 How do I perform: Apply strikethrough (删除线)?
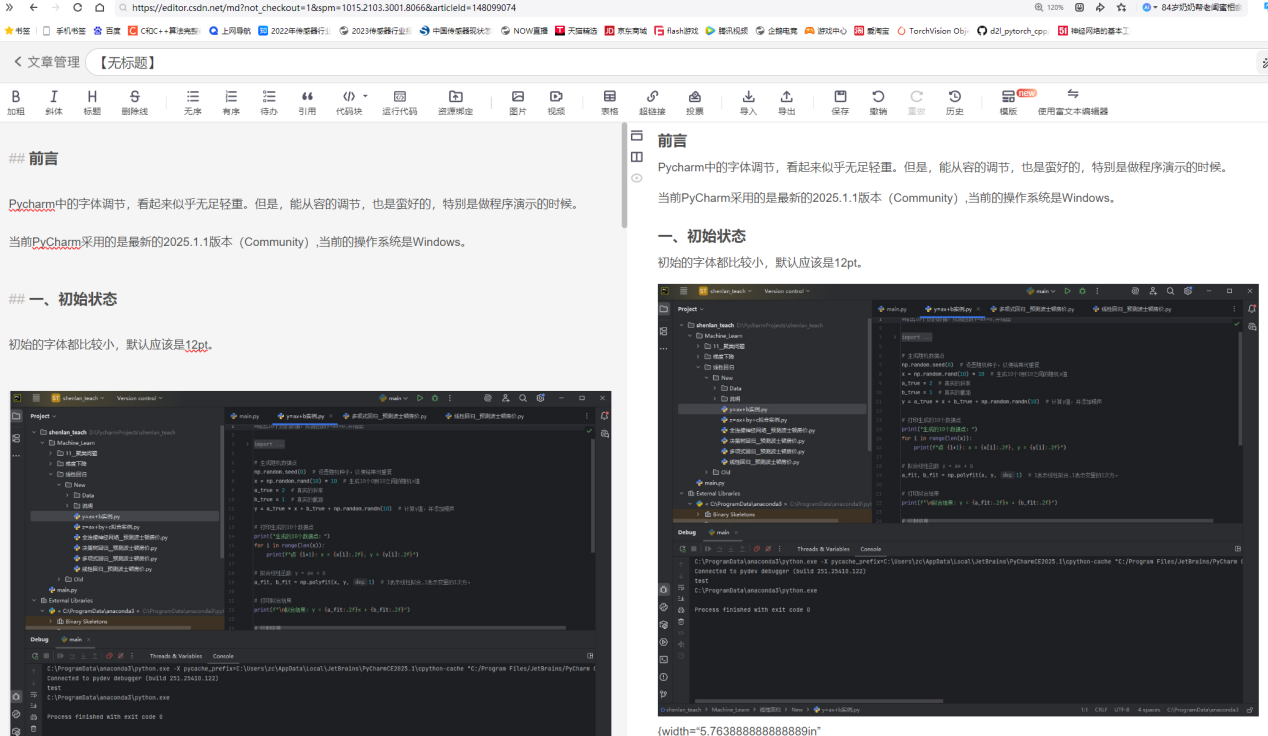(x=135, y=102)
